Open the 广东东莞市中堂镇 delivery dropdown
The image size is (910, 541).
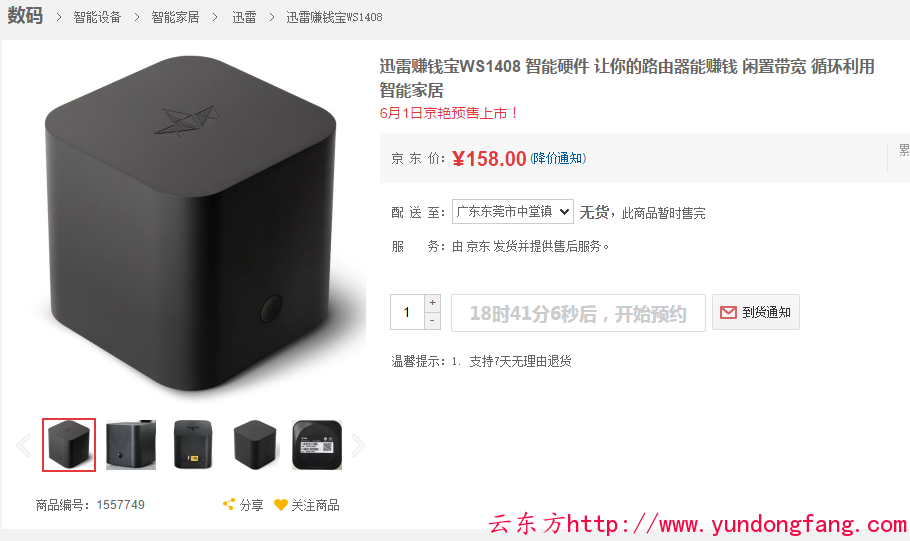coord(513,211)
